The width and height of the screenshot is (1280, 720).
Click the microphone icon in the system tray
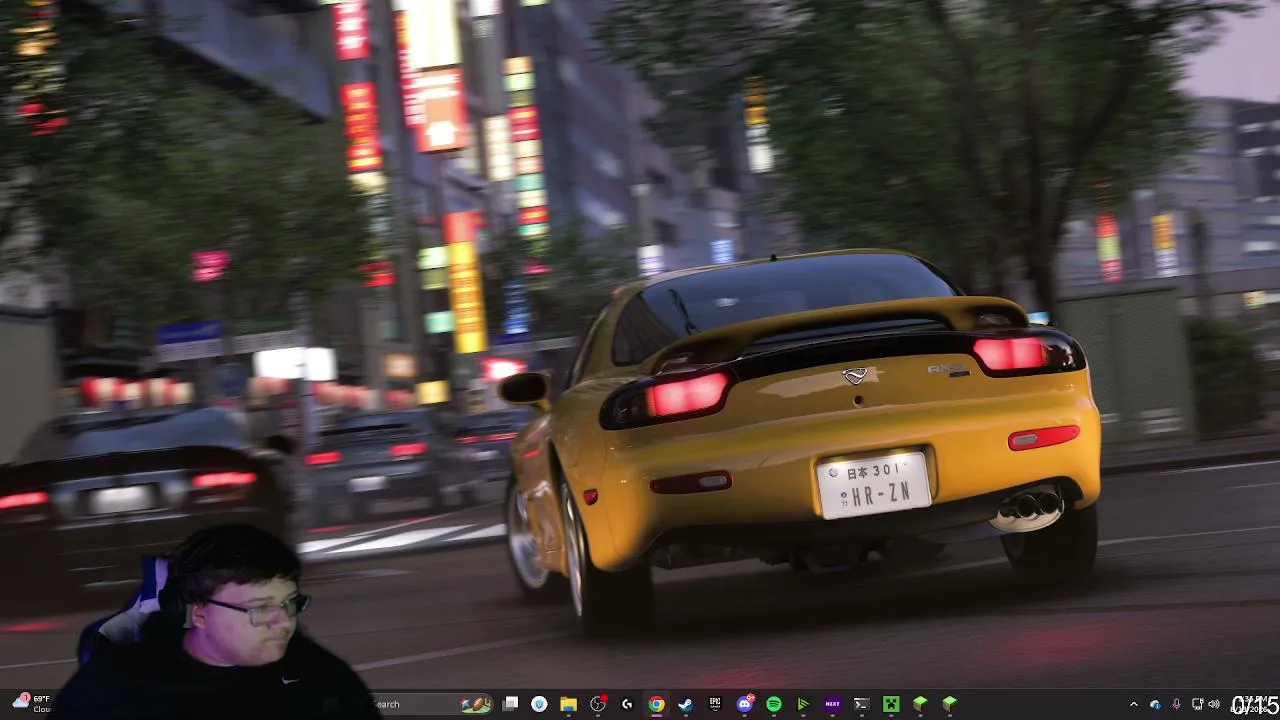[x=1176, y=704]
